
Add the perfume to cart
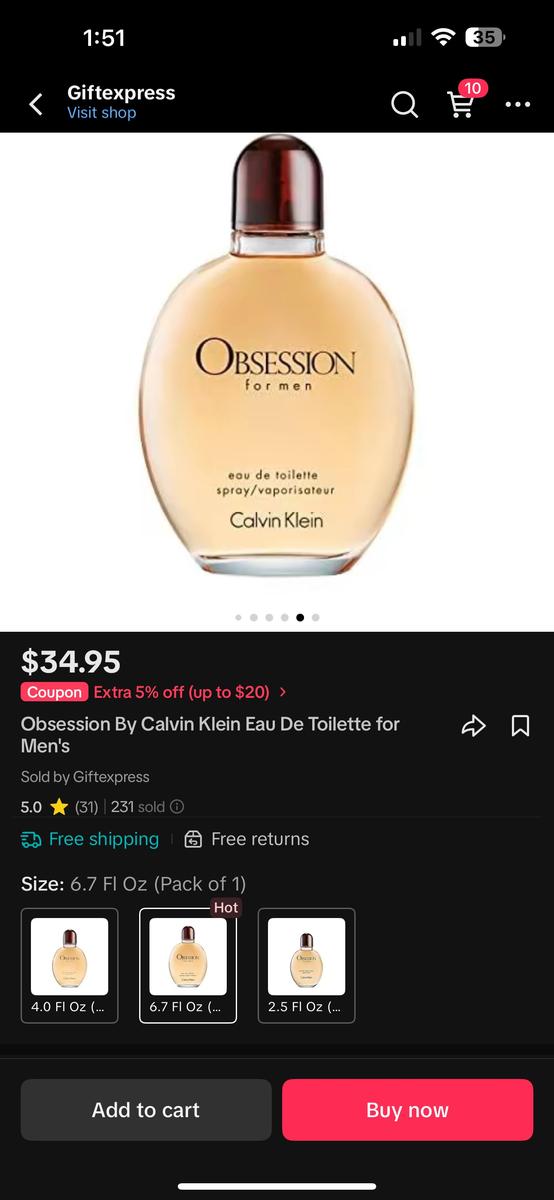(x=146, y=1110)
